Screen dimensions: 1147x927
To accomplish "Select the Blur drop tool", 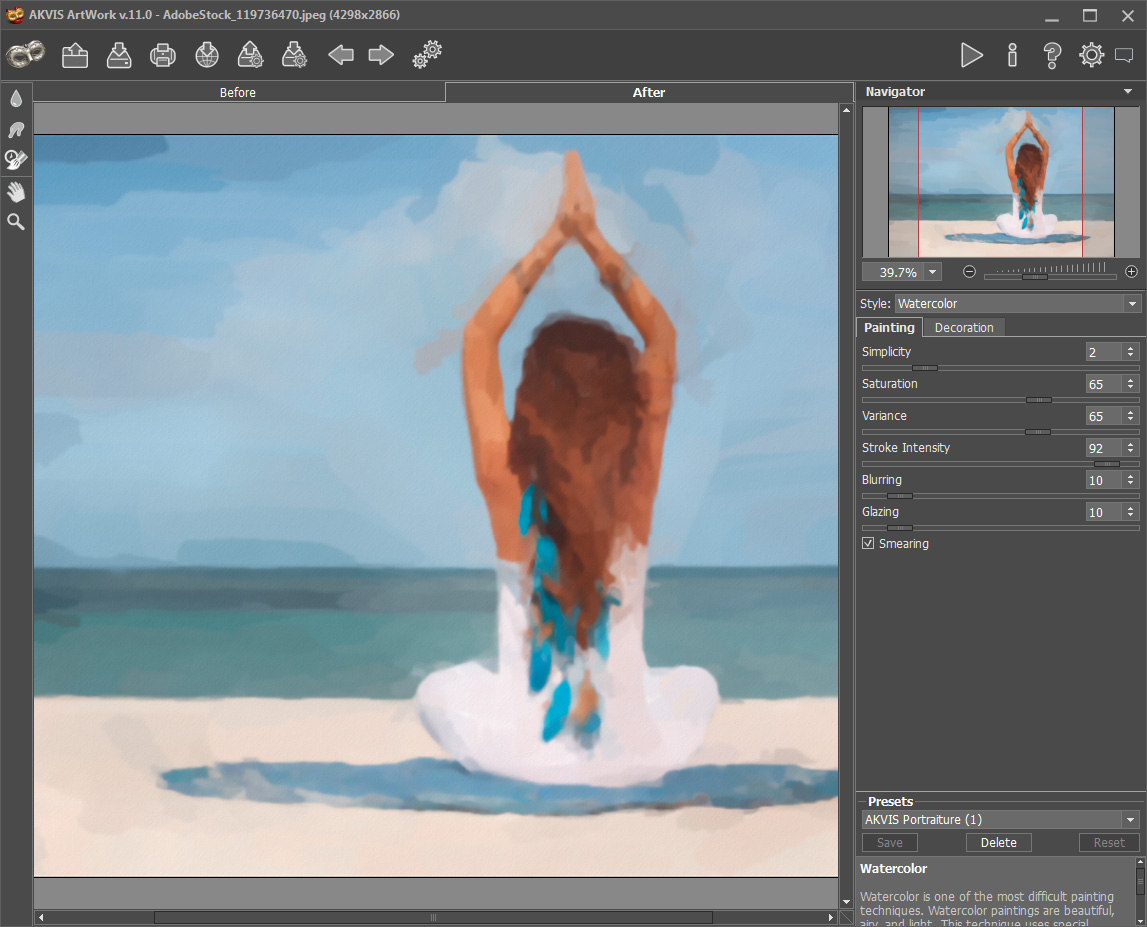I will point(15,97).
